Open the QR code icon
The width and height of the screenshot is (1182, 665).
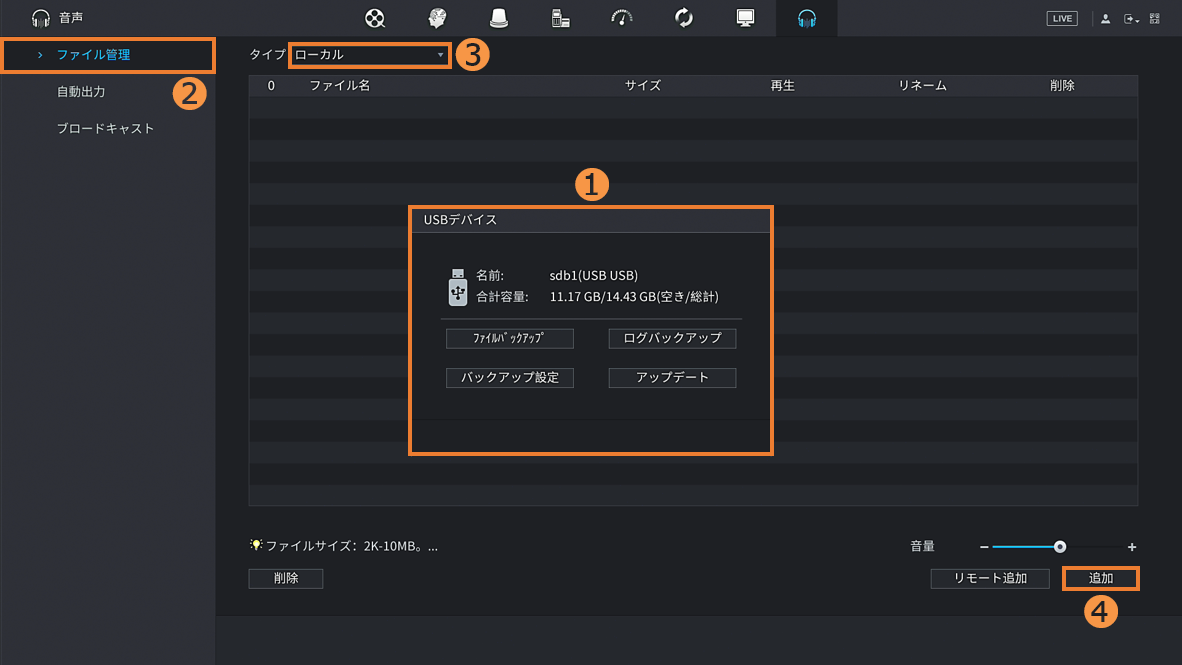click(1155, 19)
